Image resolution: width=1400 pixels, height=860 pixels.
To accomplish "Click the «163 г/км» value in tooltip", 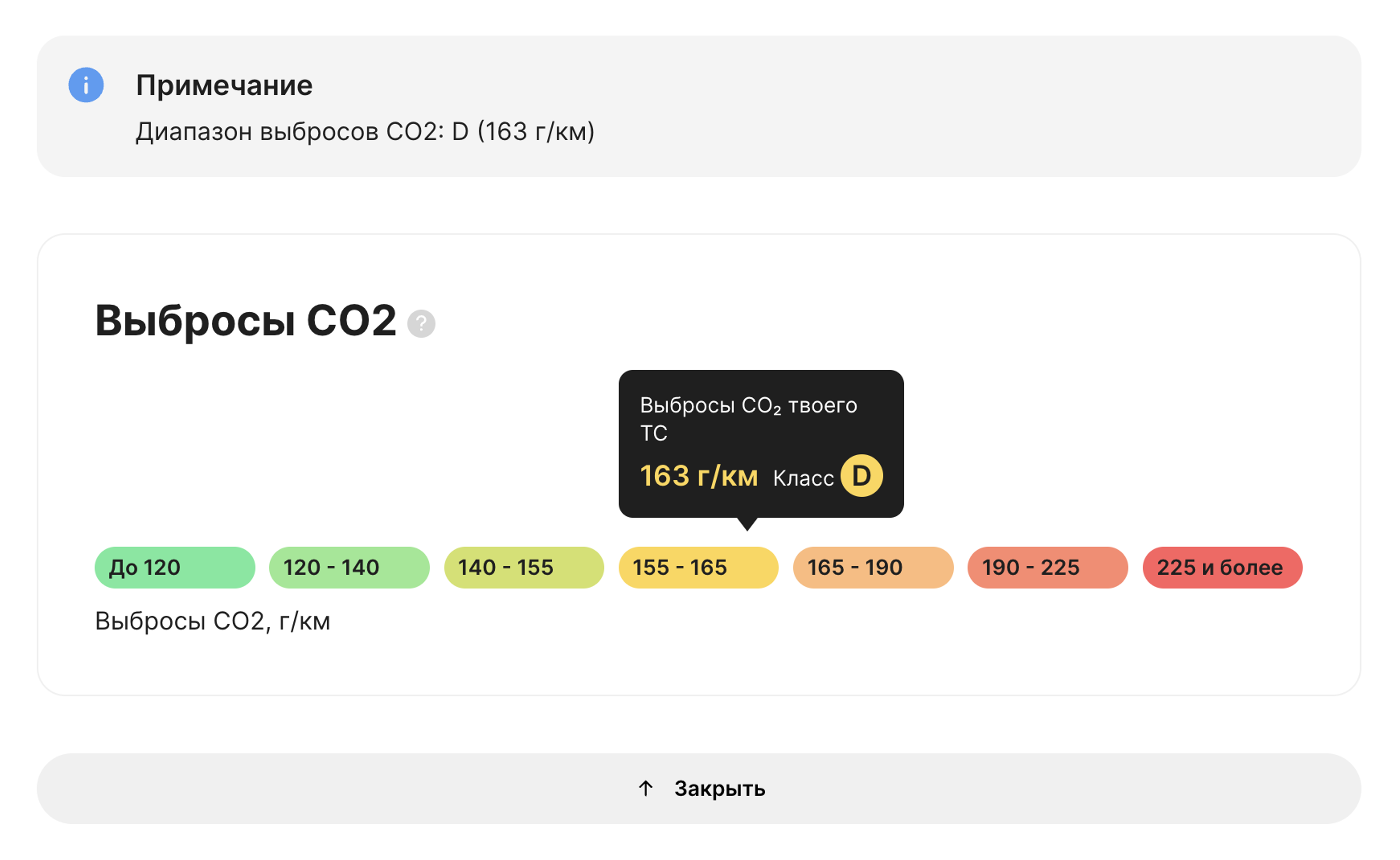I will 698,476.
